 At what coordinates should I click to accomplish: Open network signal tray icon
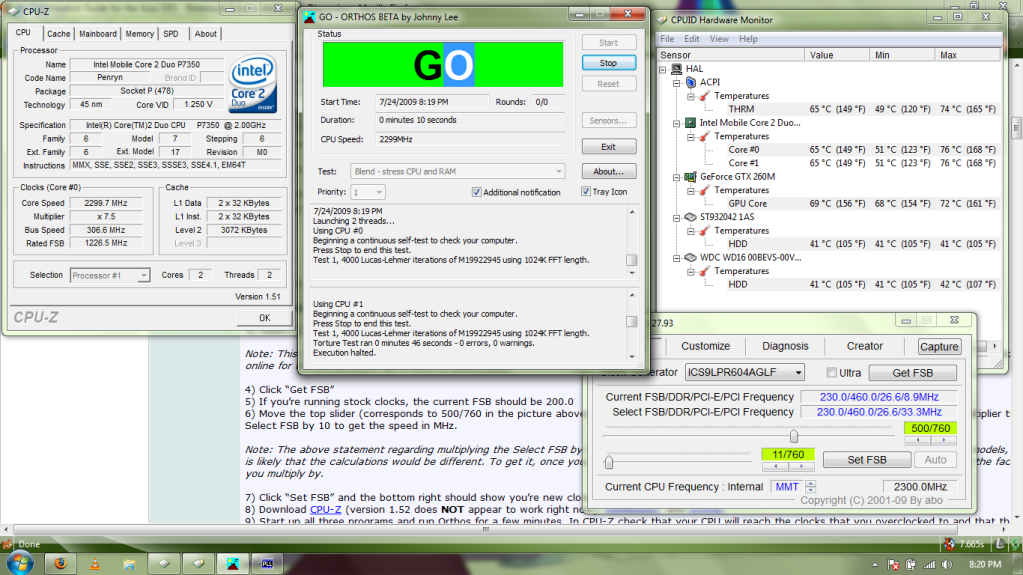click(x=929, y=565)
